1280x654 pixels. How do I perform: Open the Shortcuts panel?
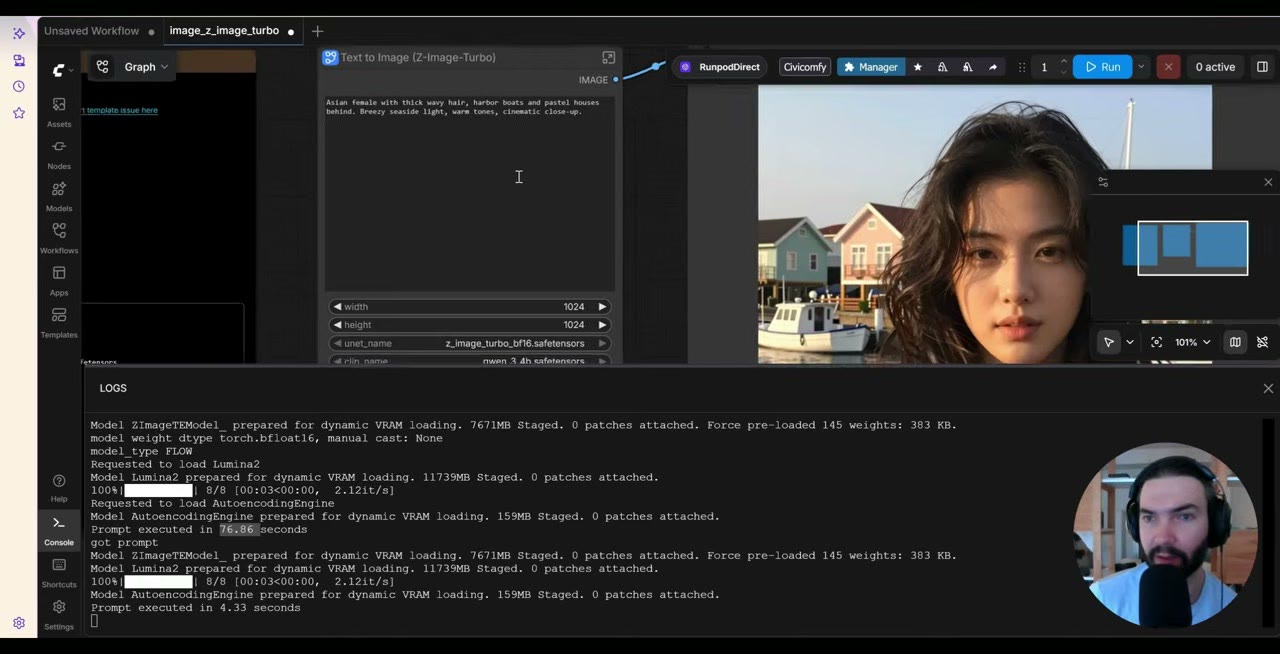coord(59,572)
